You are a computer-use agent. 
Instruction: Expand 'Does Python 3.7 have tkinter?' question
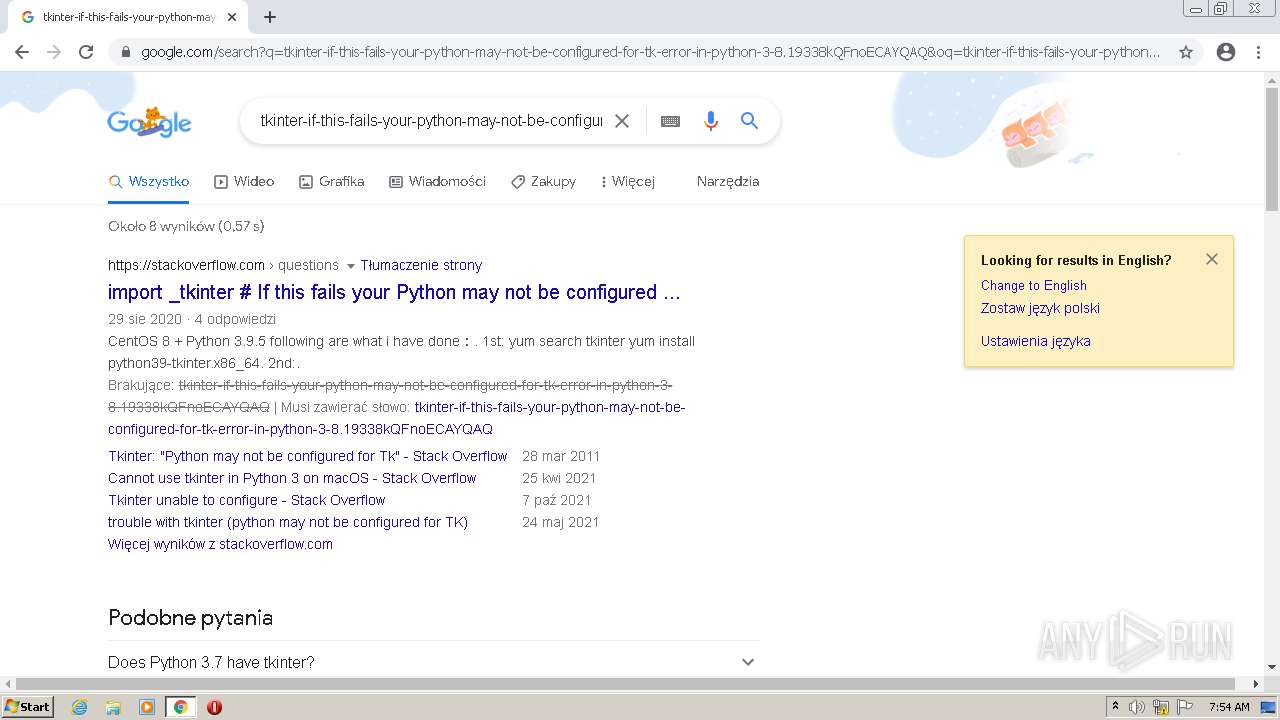[434, 662]
